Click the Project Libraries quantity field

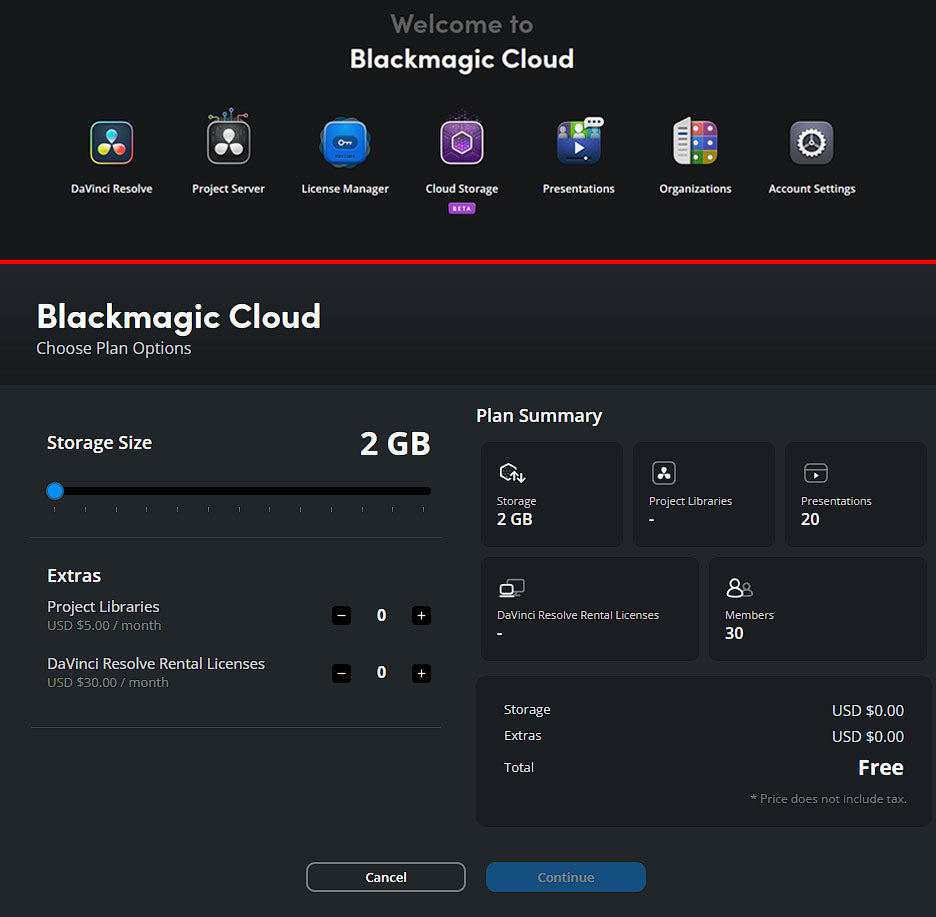pos(381,616)
